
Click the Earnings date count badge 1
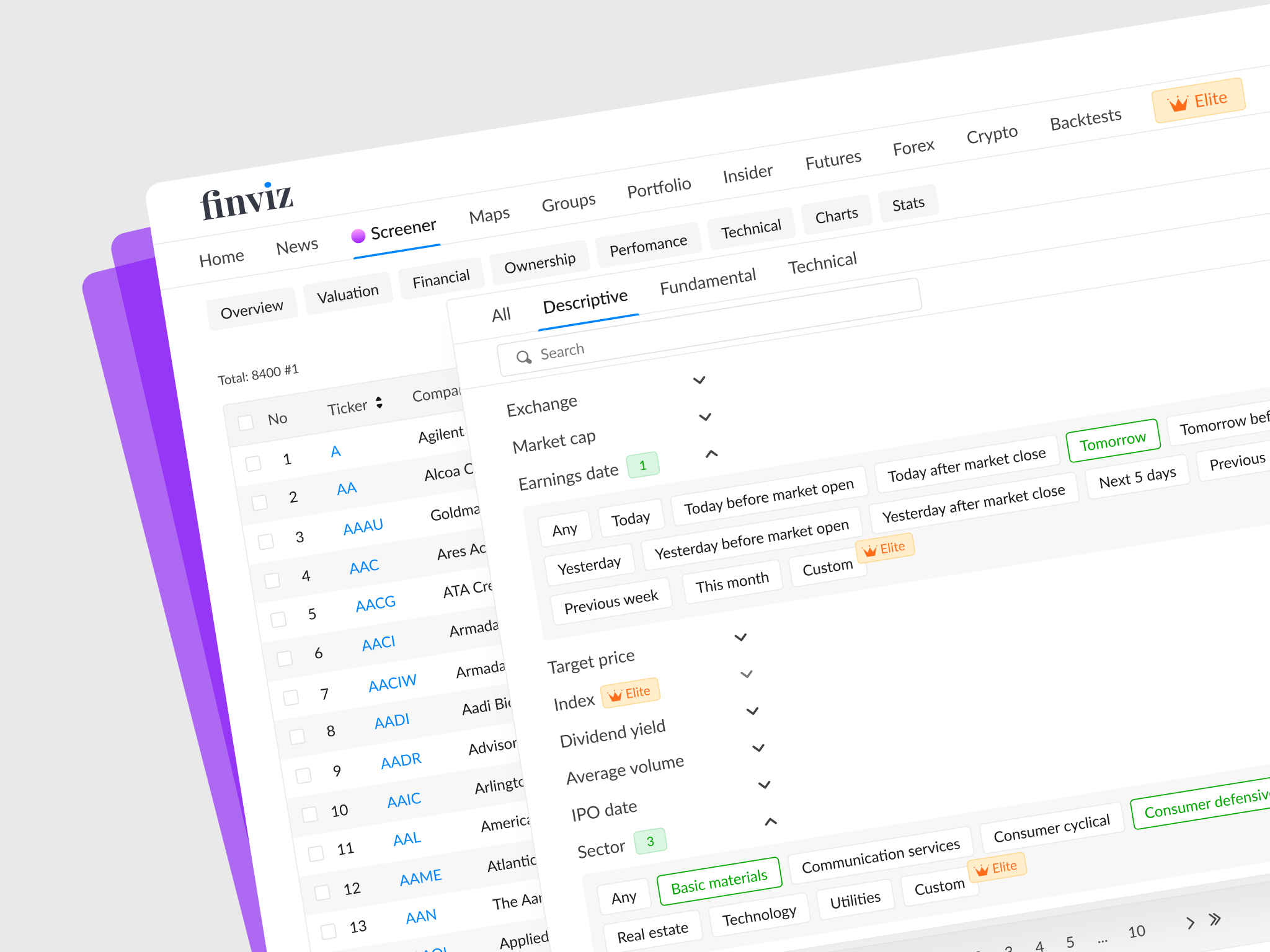(643, 465)
